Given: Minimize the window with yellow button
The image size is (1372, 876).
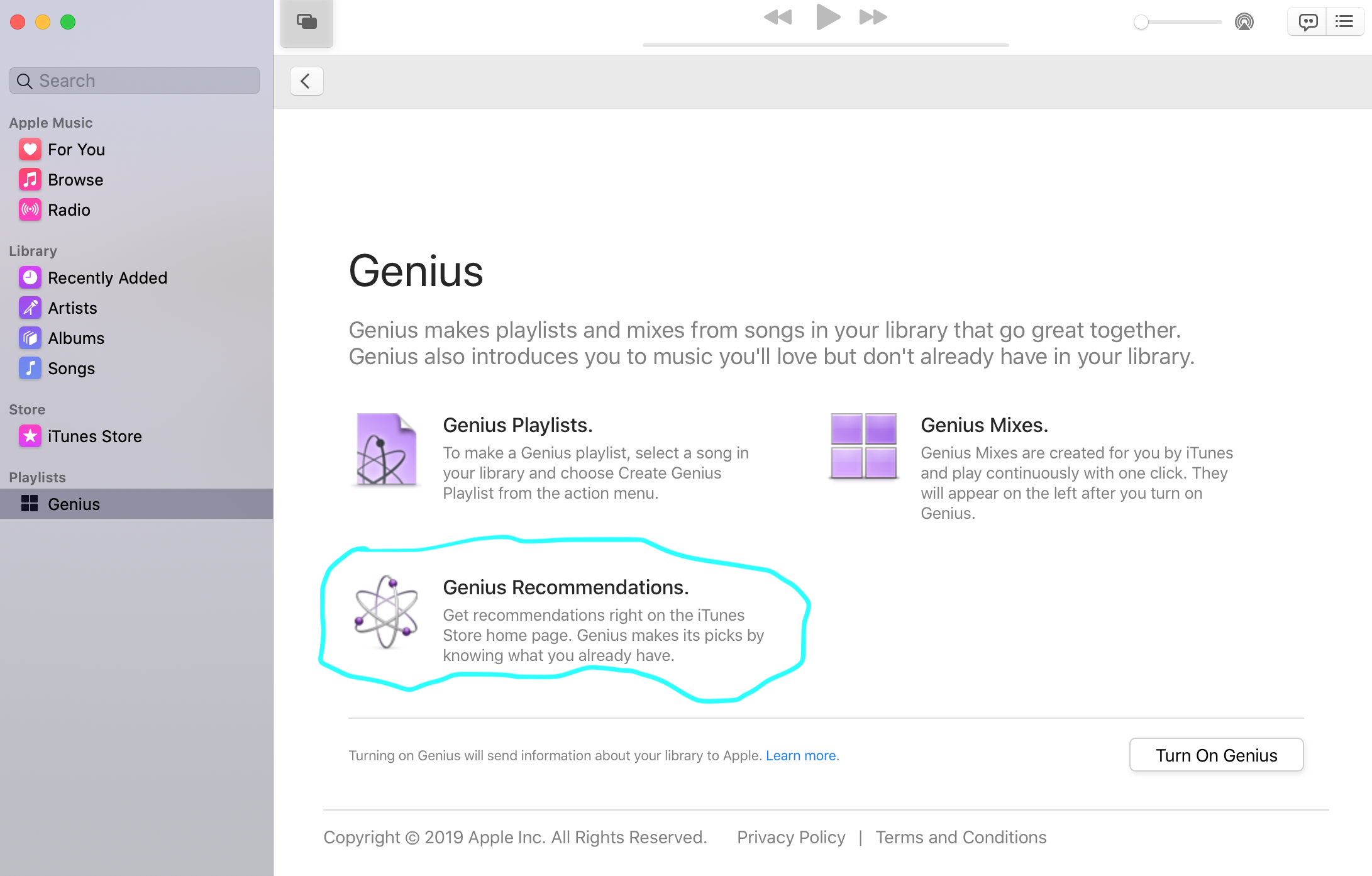Looking at the screenshot, I should pos(43,22).
